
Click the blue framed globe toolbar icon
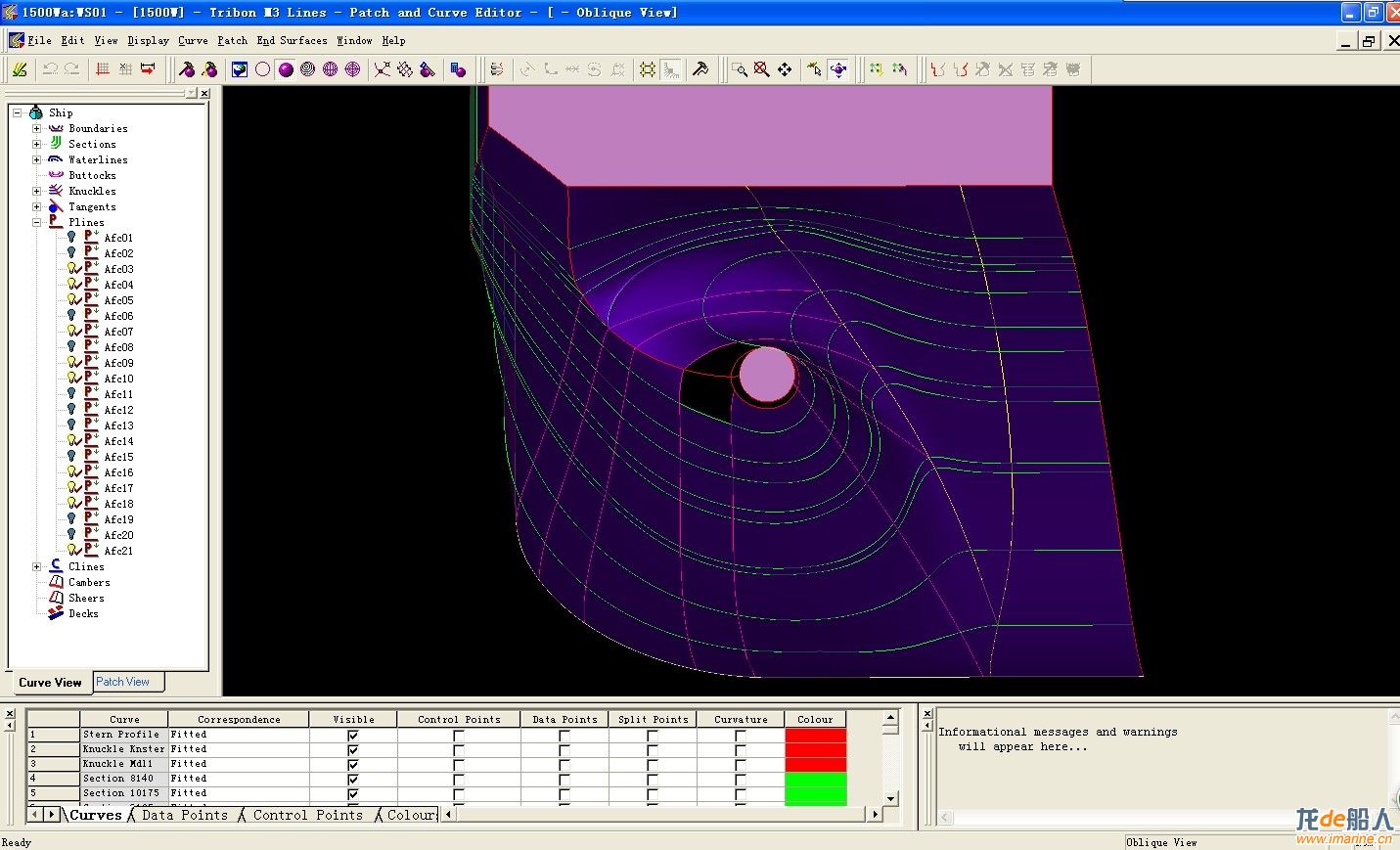tap(240, 69)
